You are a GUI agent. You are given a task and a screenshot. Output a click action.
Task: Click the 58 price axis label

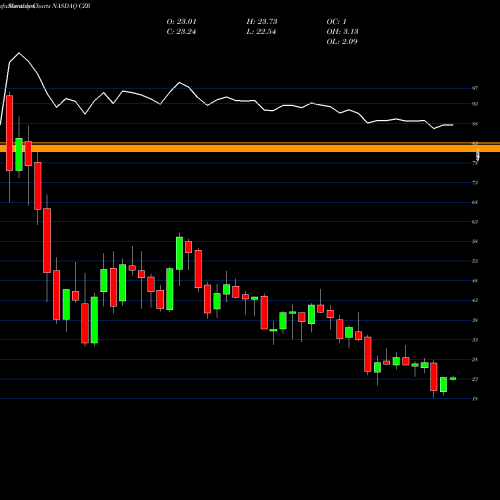point(475,241)
